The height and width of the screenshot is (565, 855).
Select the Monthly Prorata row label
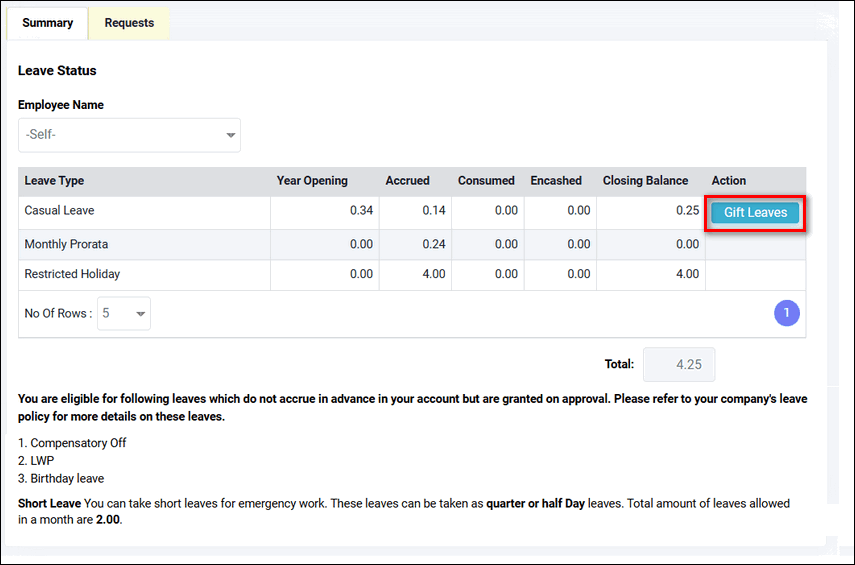66,244
